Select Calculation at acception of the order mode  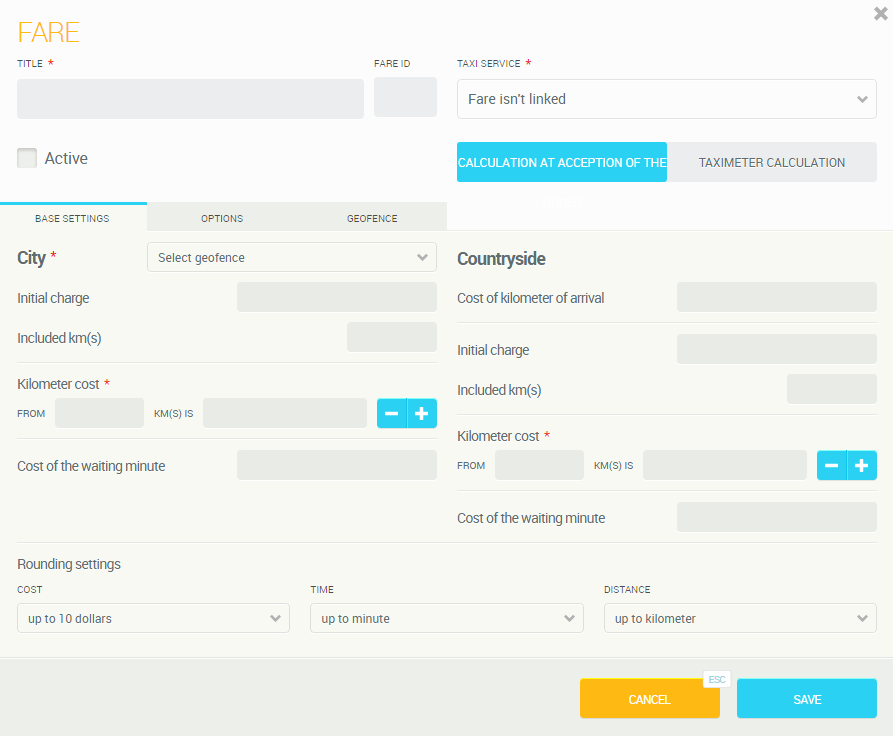562,162
